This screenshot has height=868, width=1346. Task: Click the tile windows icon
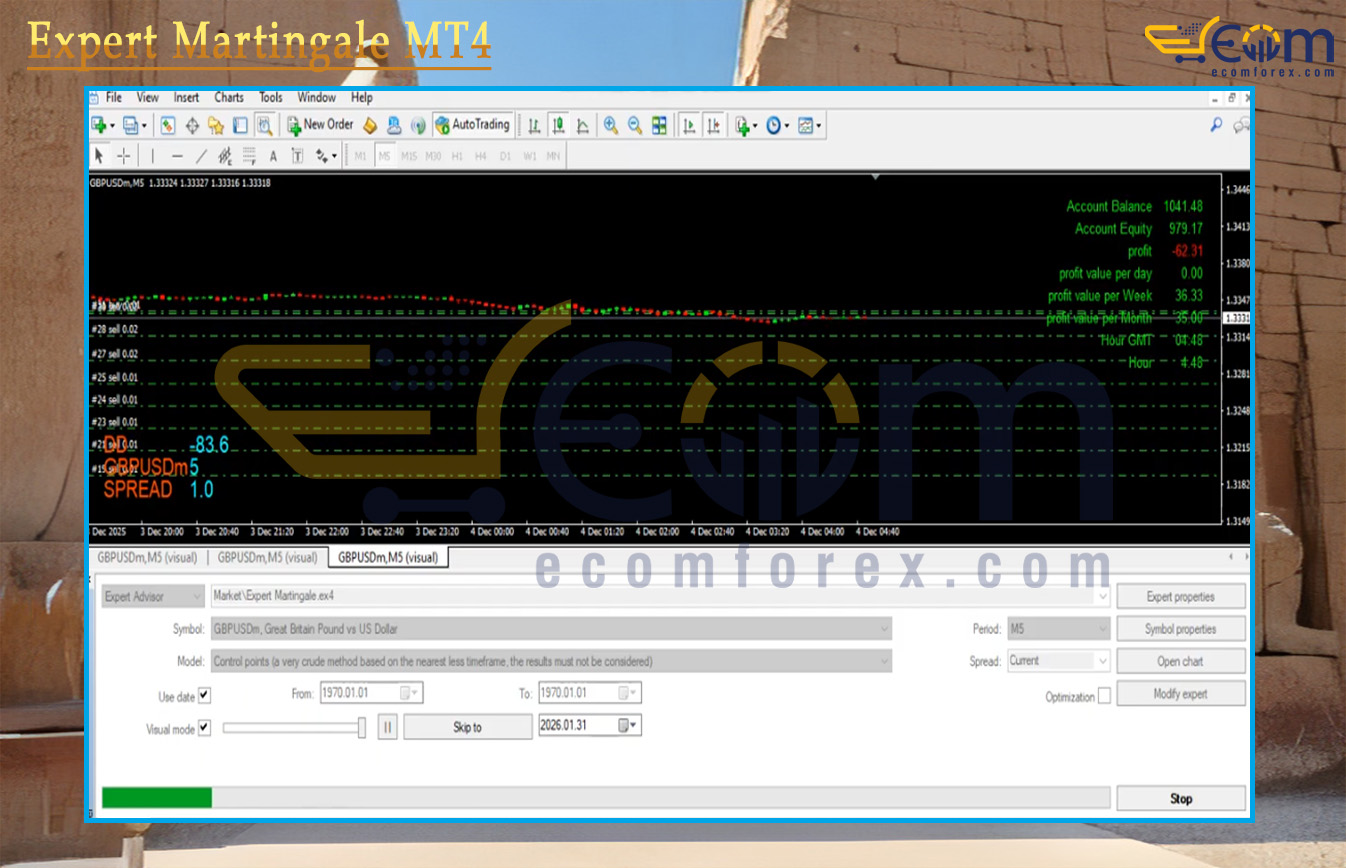click(x=659, y=125)
